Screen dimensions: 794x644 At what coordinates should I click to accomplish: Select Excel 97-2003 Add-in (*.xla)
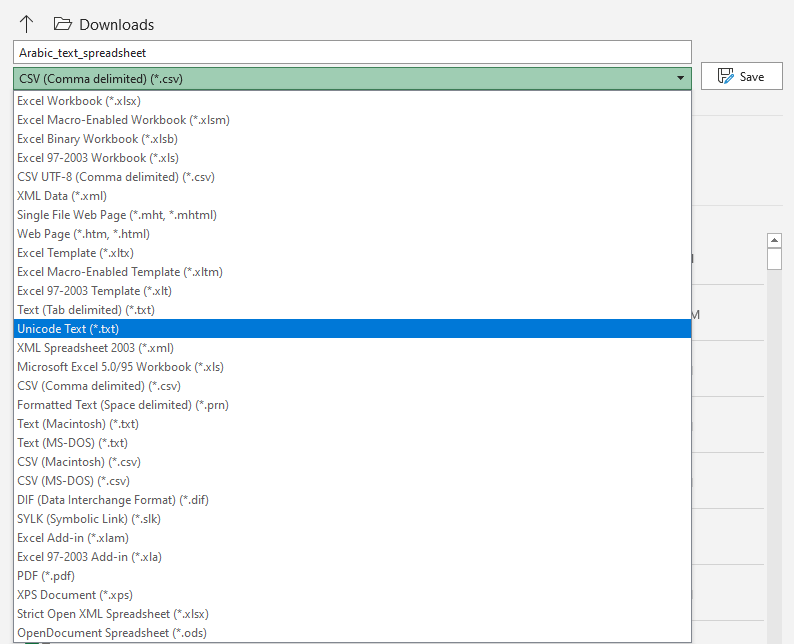coord(352,556)
